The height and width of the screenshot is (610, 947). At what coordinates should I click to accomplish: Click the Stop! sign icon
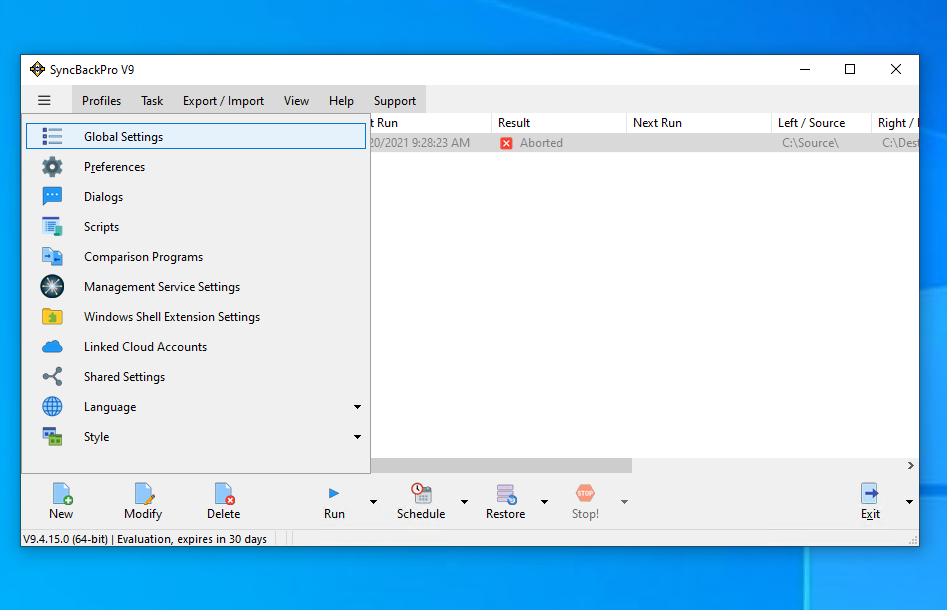pos(585,493)
